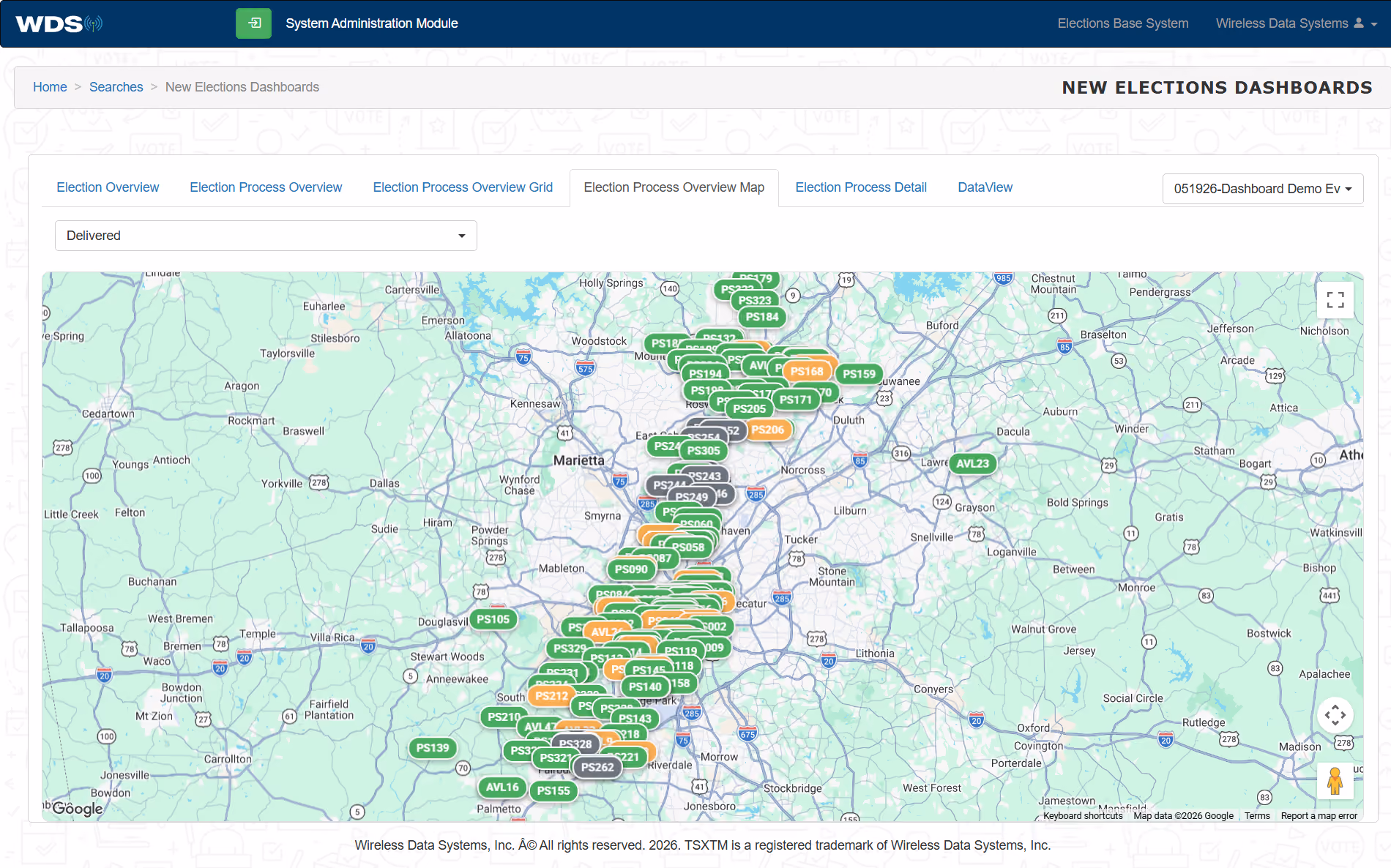Click the Marietta city label on map
The image size is (1391, 868).
click(x=579, y=460)
